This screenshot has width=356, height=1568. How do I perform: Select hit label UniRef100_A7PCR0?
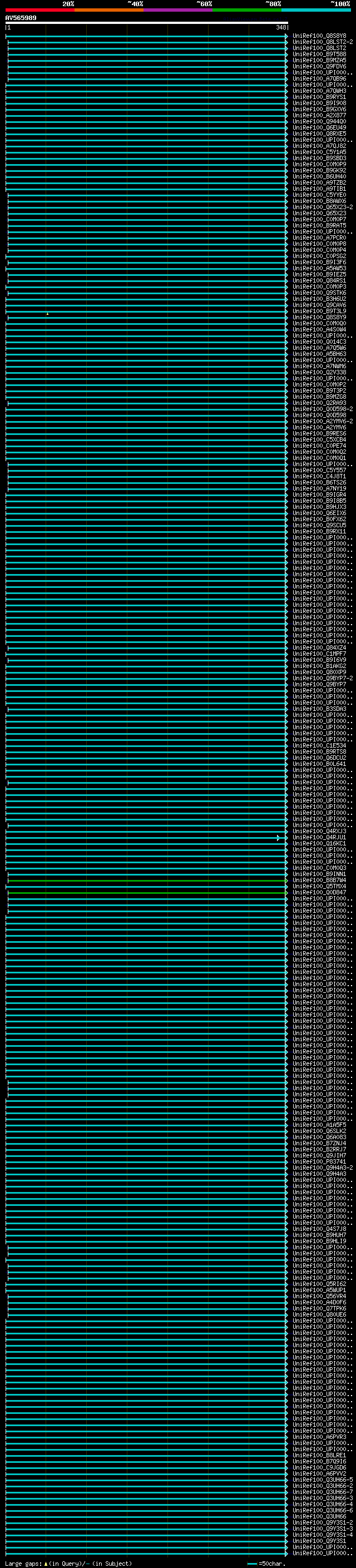tap(319, 238)
